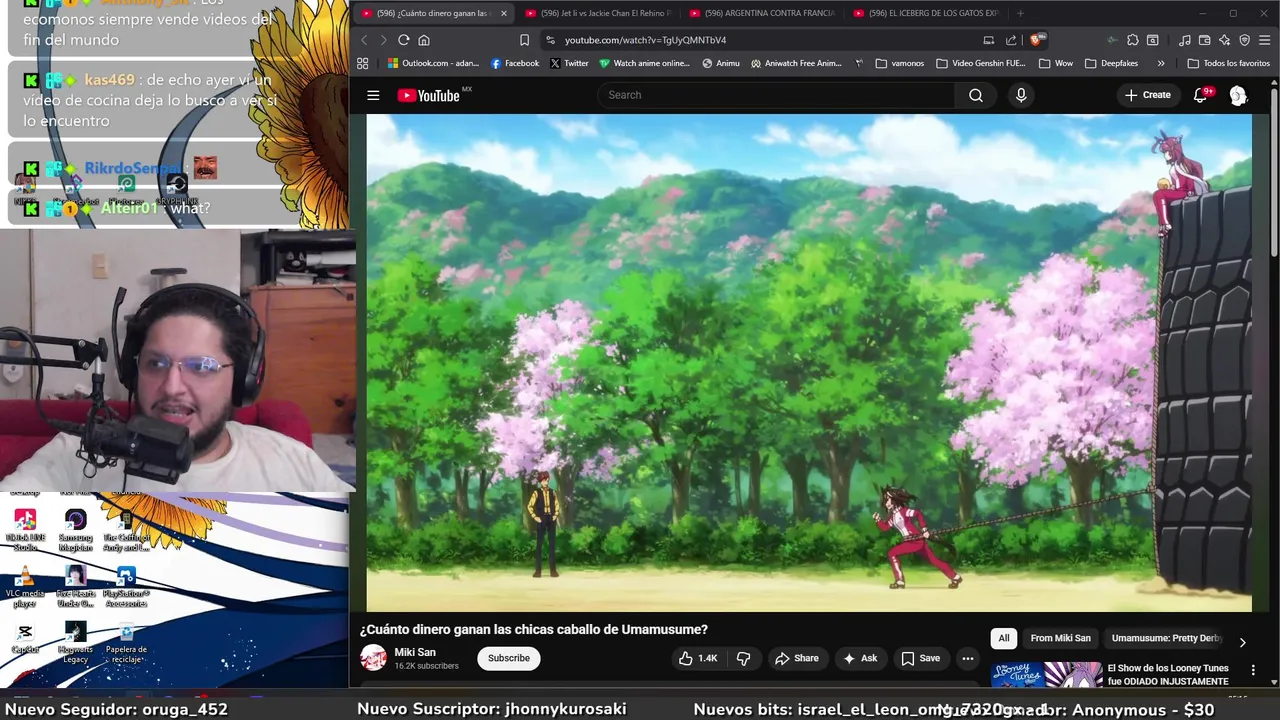Click the YouTube search input field

point(777,95)
